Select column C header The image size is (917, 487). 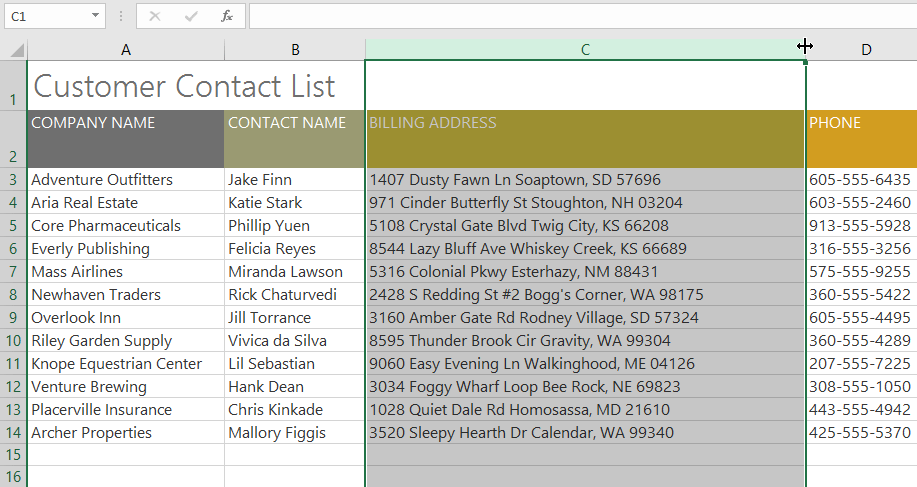point(585,50)
